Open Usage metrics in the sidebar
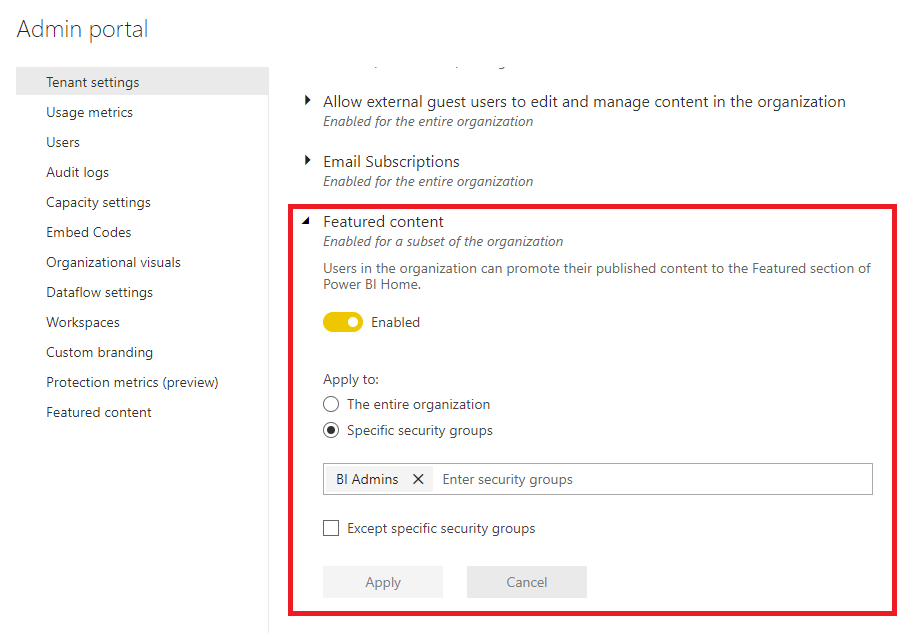The height and width of the screenshot is (633, 924). pyautogui.click(x=89, y=112)
